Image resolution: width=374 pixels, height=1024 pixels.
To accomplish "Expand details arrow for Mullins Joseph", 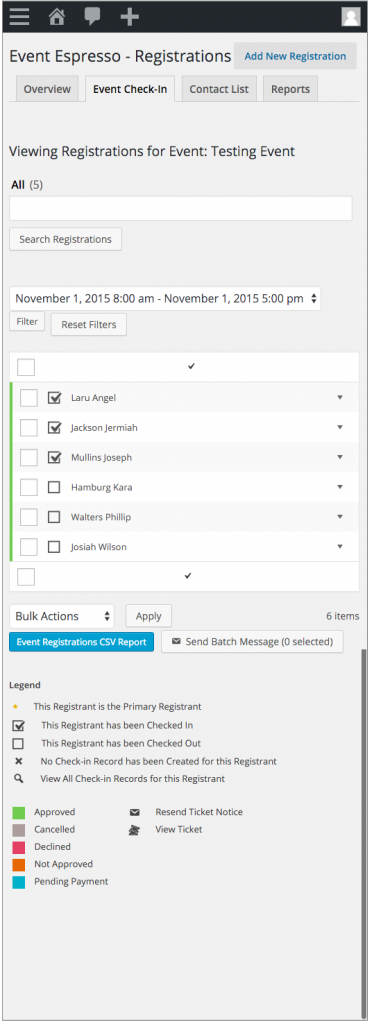I will pos(339,457).
